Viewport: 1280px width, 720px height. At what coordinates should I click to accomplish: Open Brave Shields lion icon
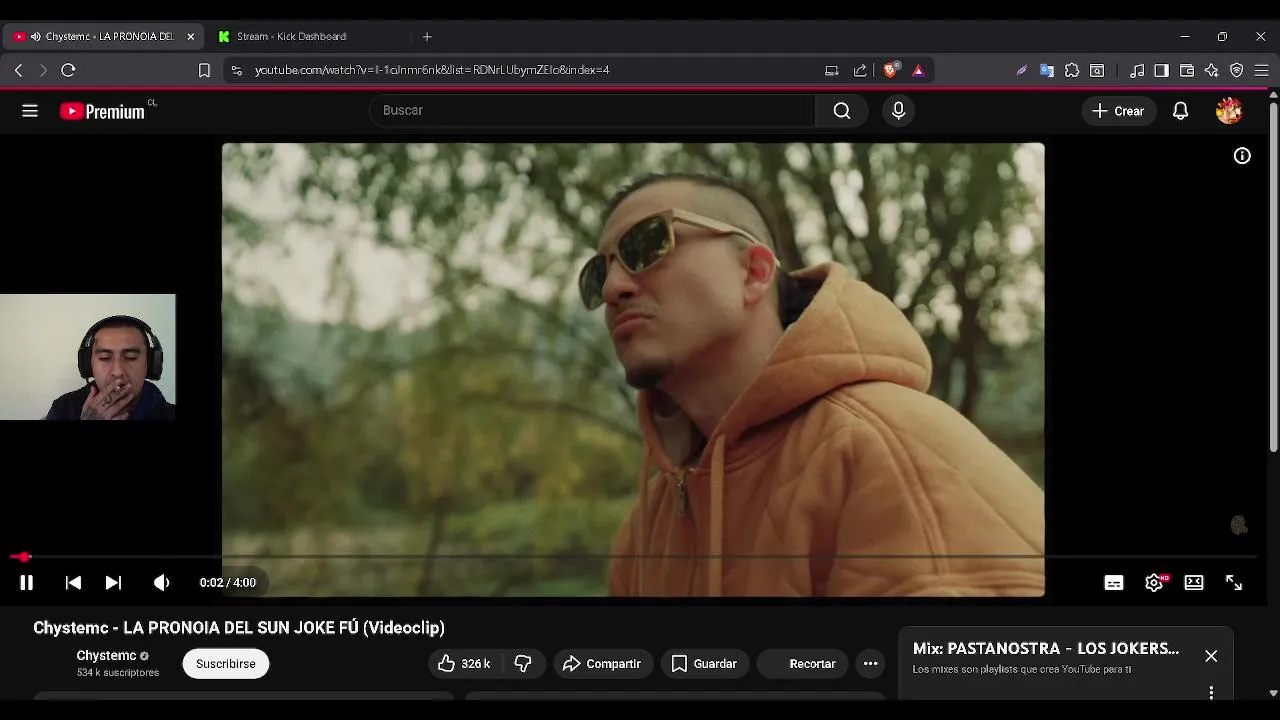(890, 70)
